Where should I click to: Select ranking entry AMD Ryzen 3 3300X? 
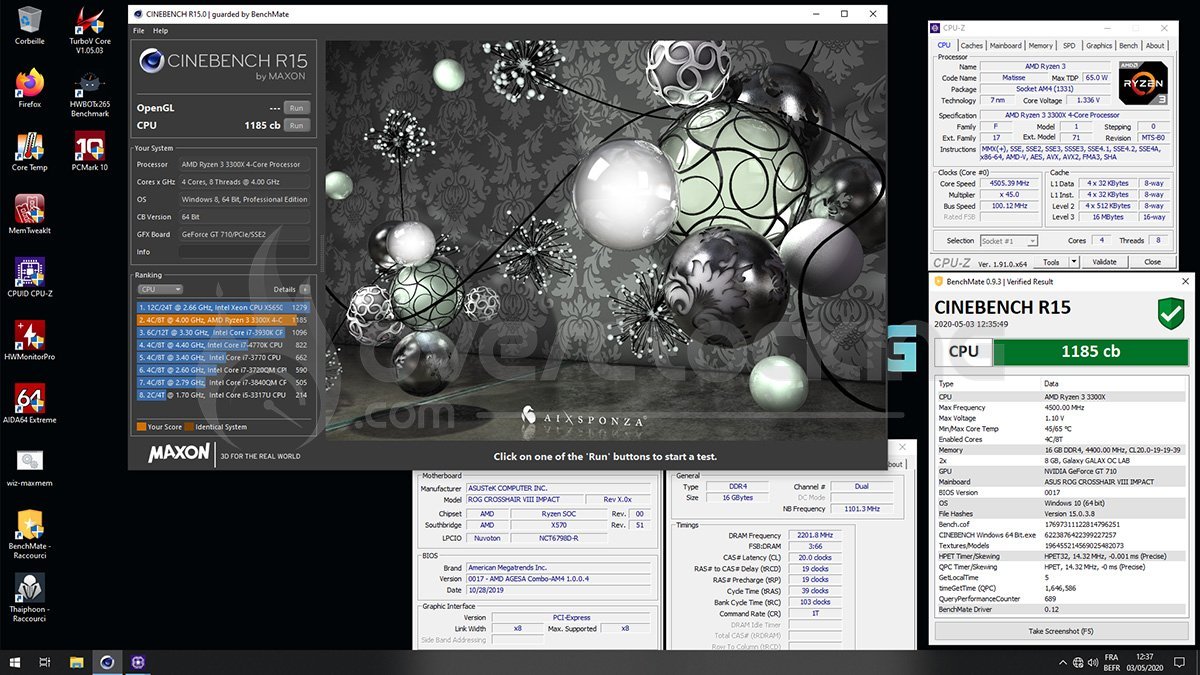[x=225, y=320]
